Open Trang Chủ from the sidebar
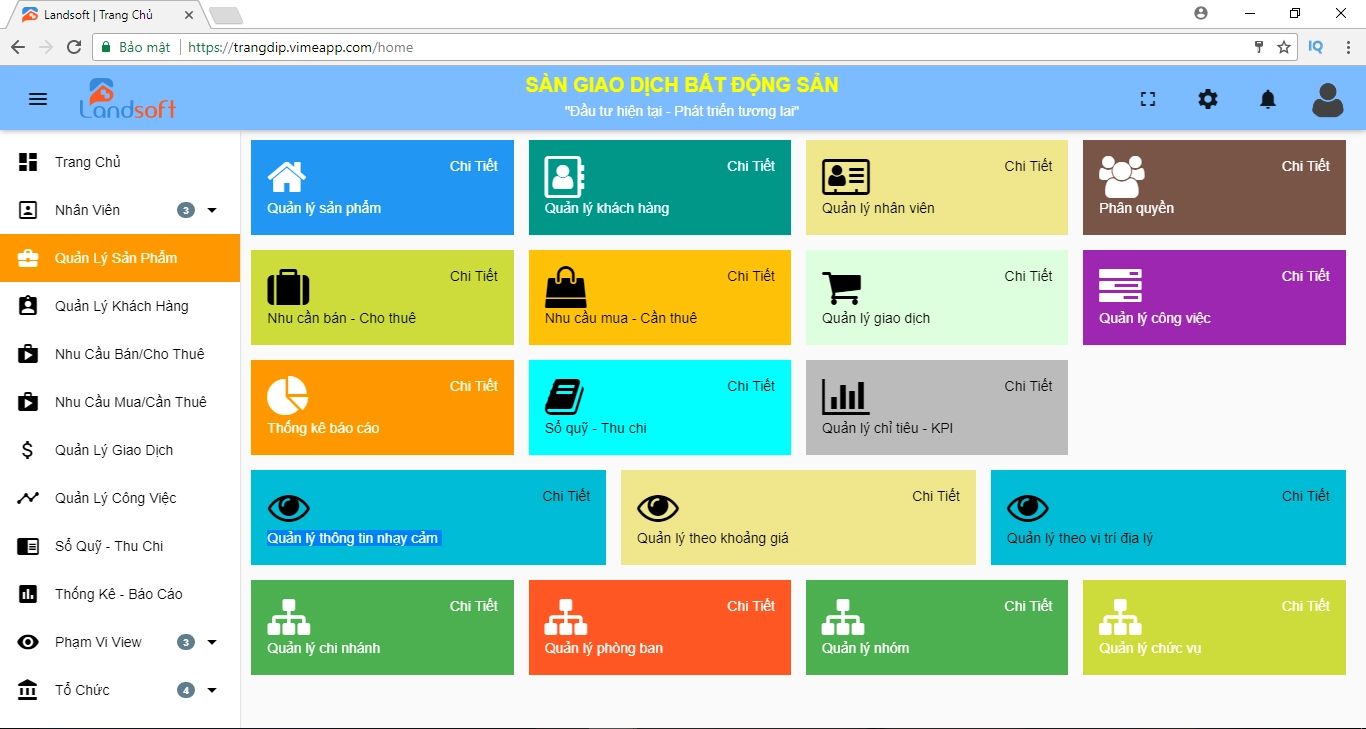The height and width of the screenshot is (729, 1366). pos(87,161)
